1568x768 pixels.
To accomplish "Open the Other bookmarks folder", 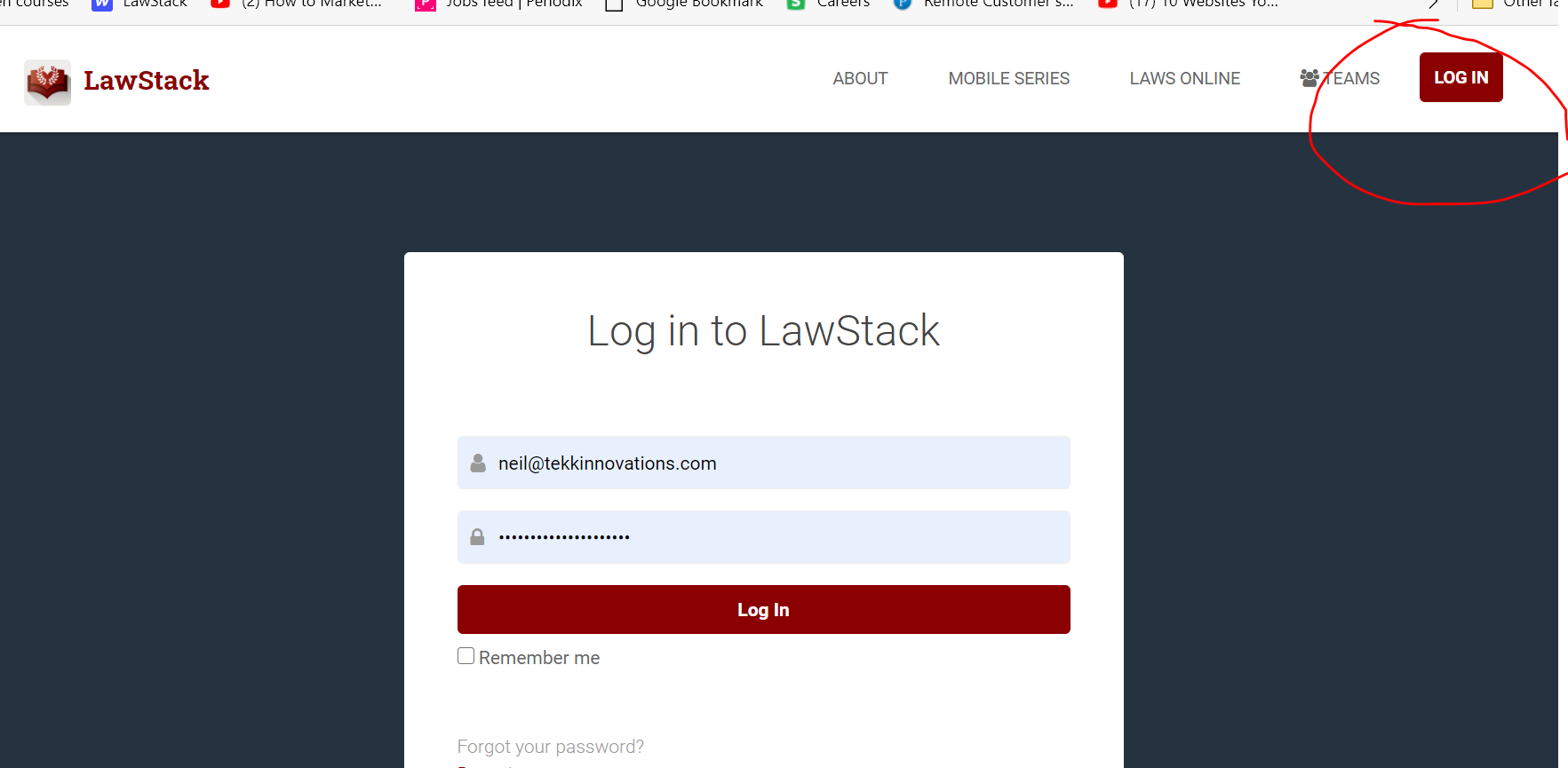I will [1516, 4].
